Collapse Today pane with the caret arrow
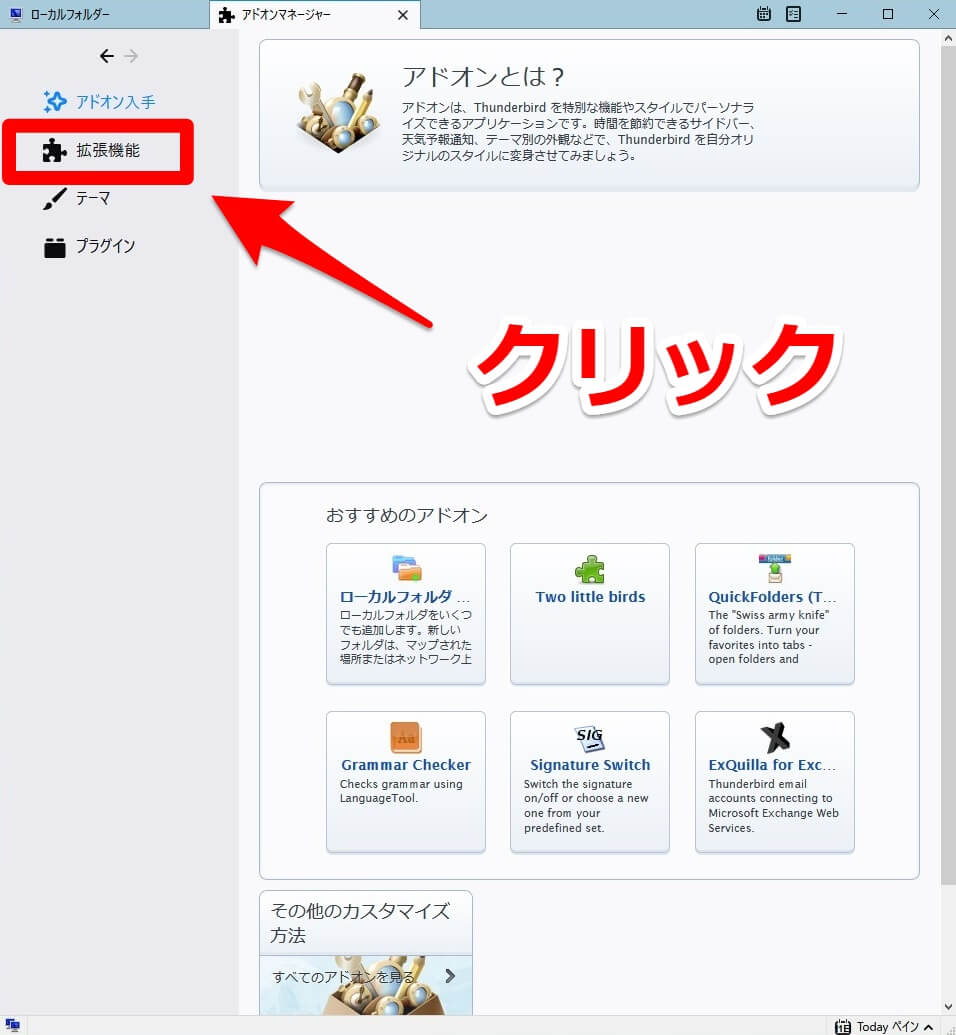 (x=928, y=1027)
